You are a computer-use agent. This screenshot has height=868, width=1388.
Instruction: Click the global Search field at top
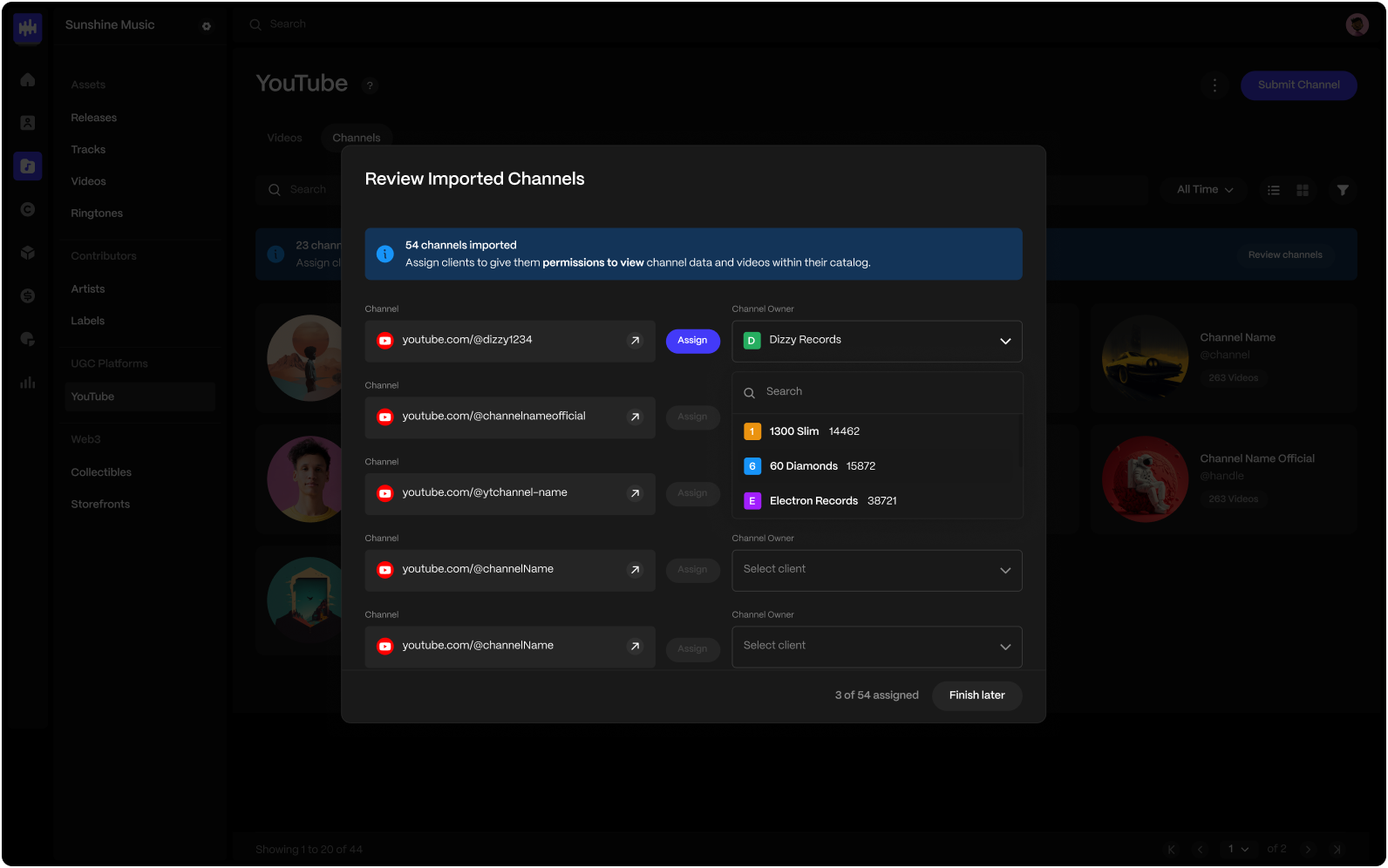pyautogui.click(x=288, y=24)
